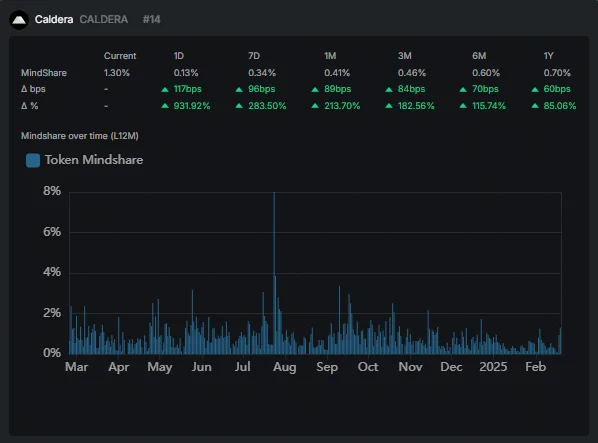
Task: Click the Aug x-axis label
Action: (x=285, y=367)
